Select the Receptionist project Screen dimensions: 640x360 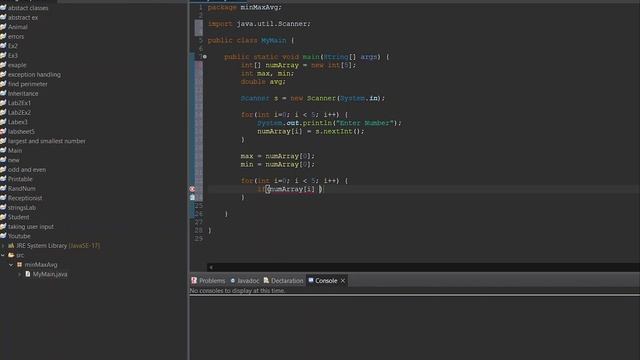25,198
